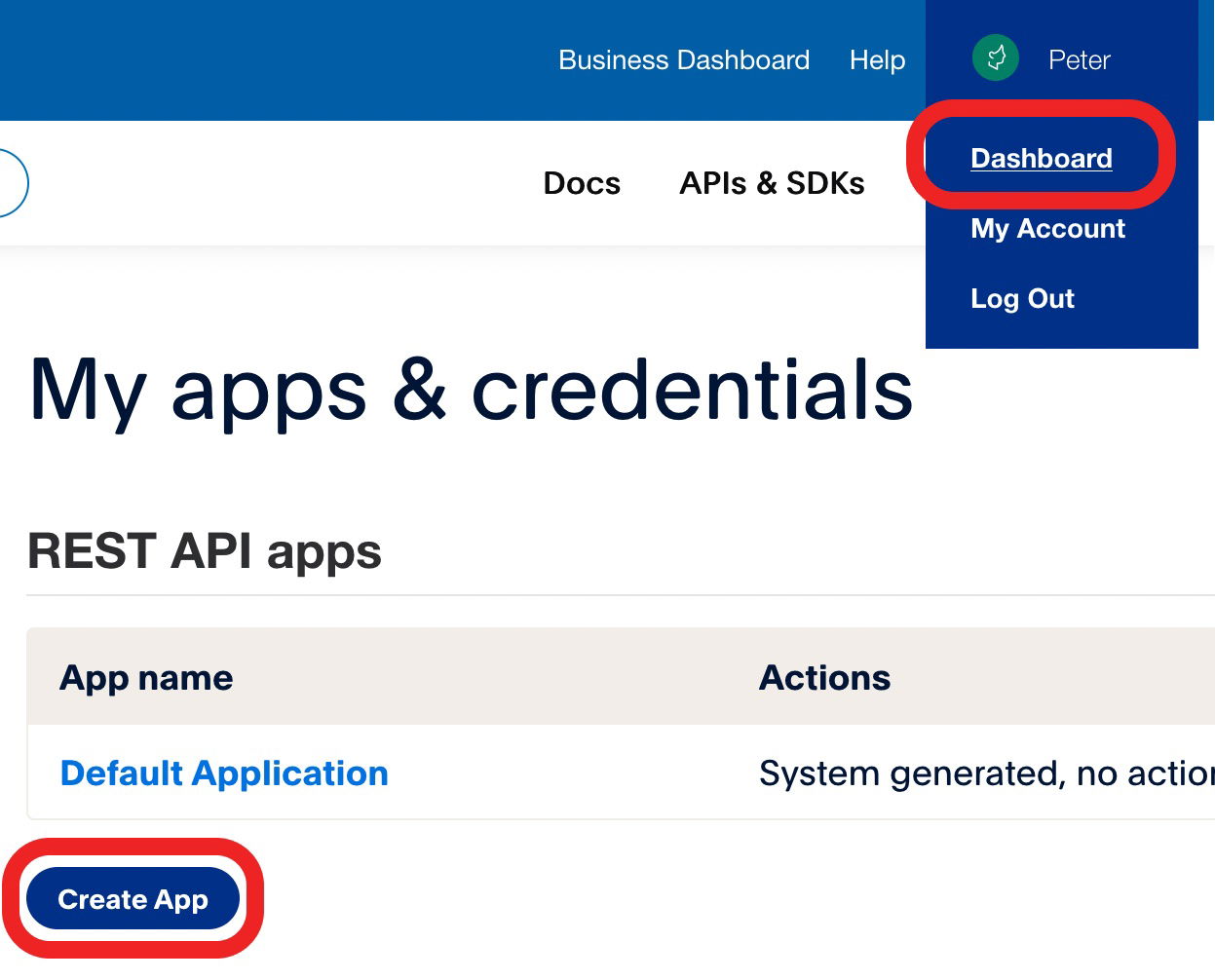
Task: Click the My apps & credentials title
Action: 472,392
